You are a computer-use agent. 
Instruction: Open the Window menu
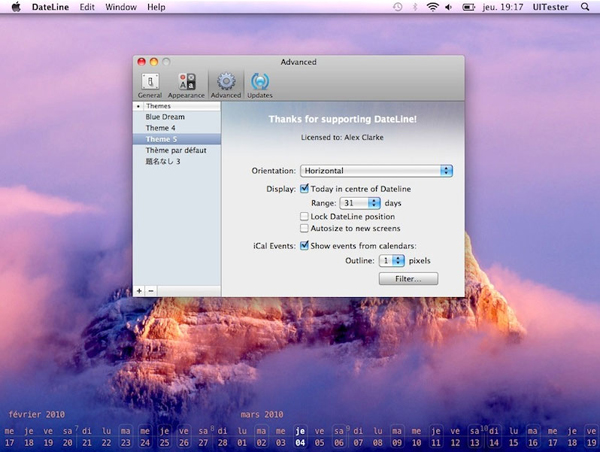tap(121, 7)
